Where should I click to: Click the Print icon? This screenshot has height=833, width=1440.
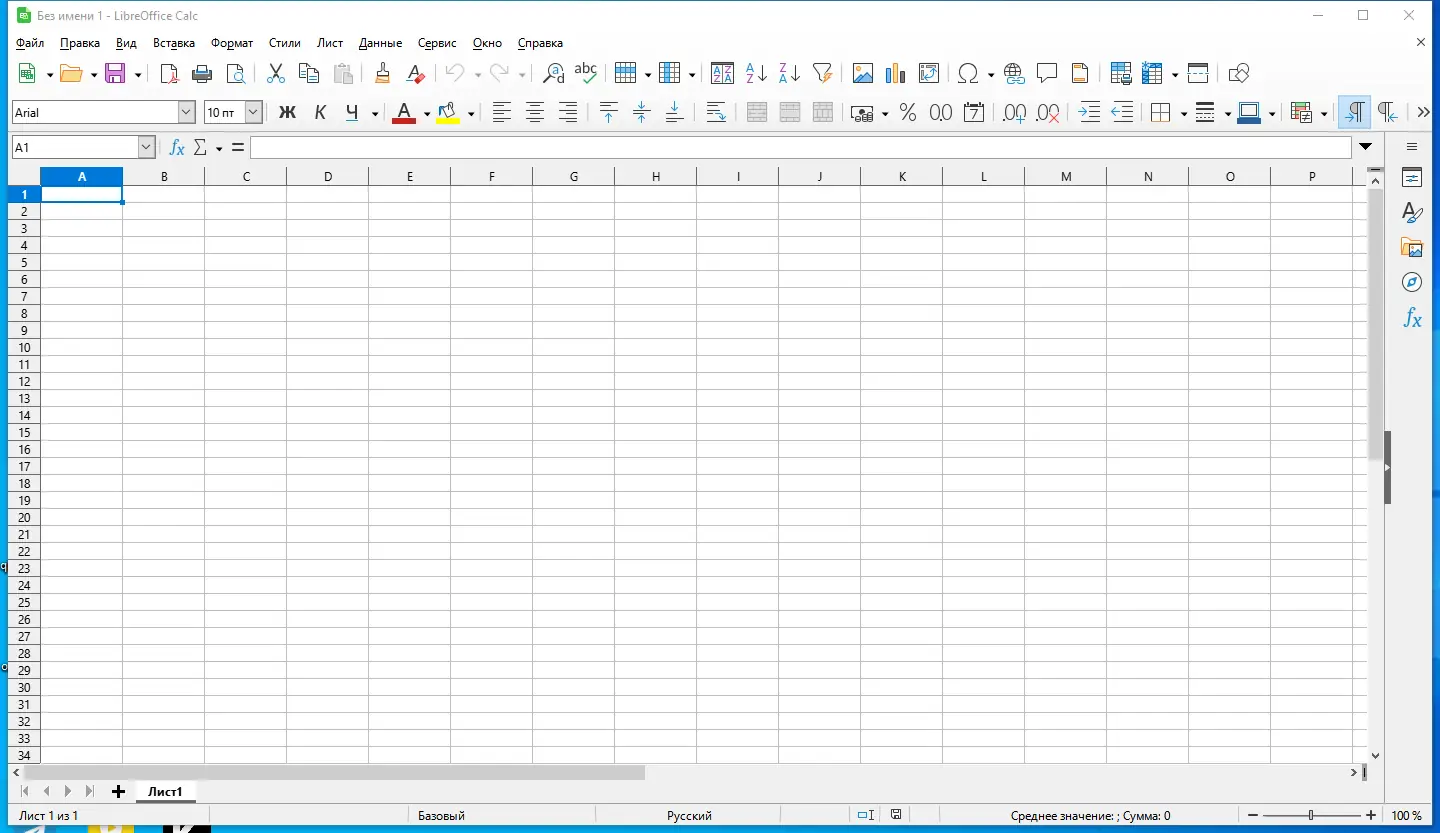click(202, 73)
